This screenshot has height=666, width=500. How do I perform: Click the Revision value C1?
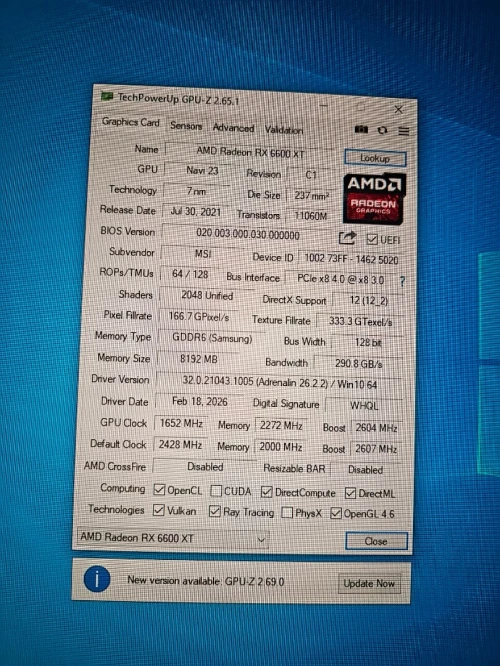tap(311, 175)
